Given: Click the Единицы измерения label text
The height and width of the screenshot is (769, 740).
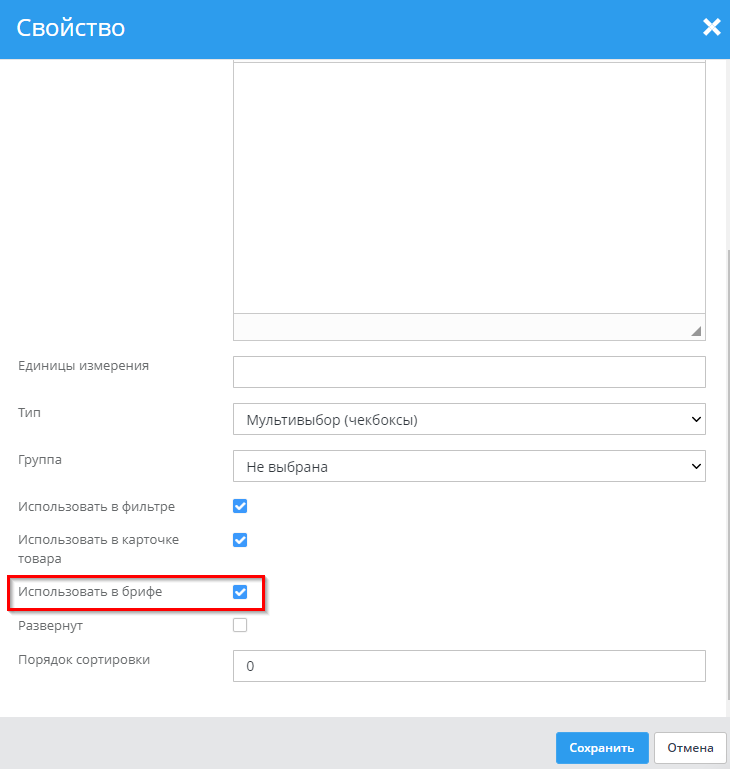Looking at the screenshot, I should point(84,365).
